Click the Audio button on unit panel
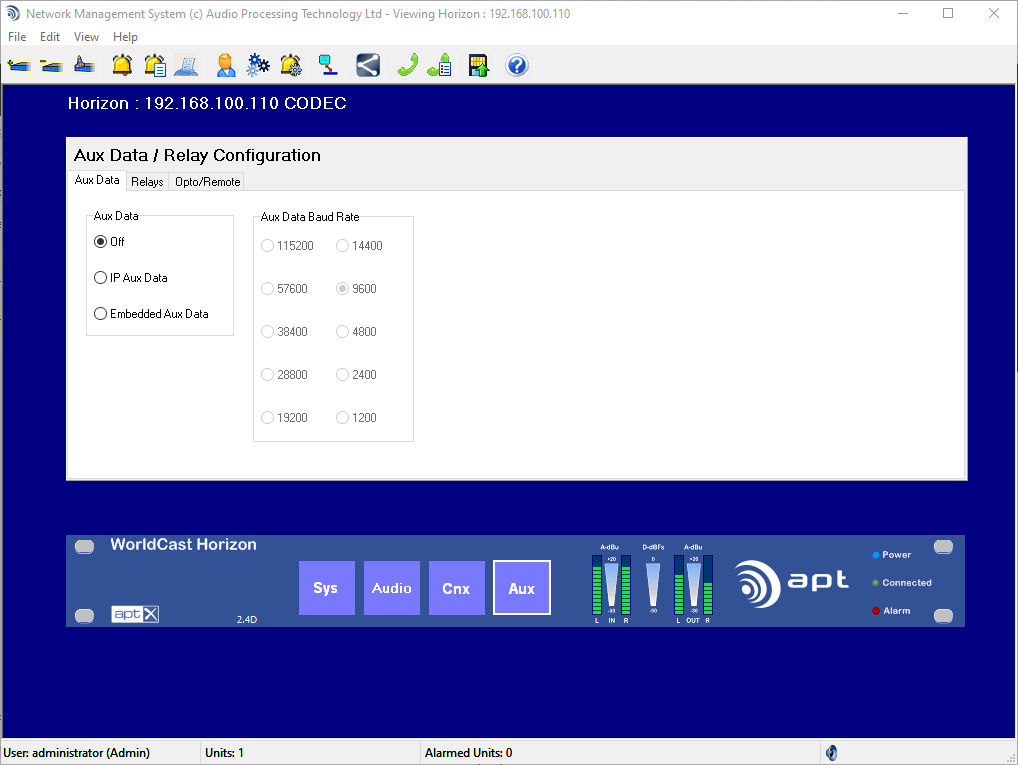Image resolution: width=1018 pixels, height=765 pixels. 391,588
